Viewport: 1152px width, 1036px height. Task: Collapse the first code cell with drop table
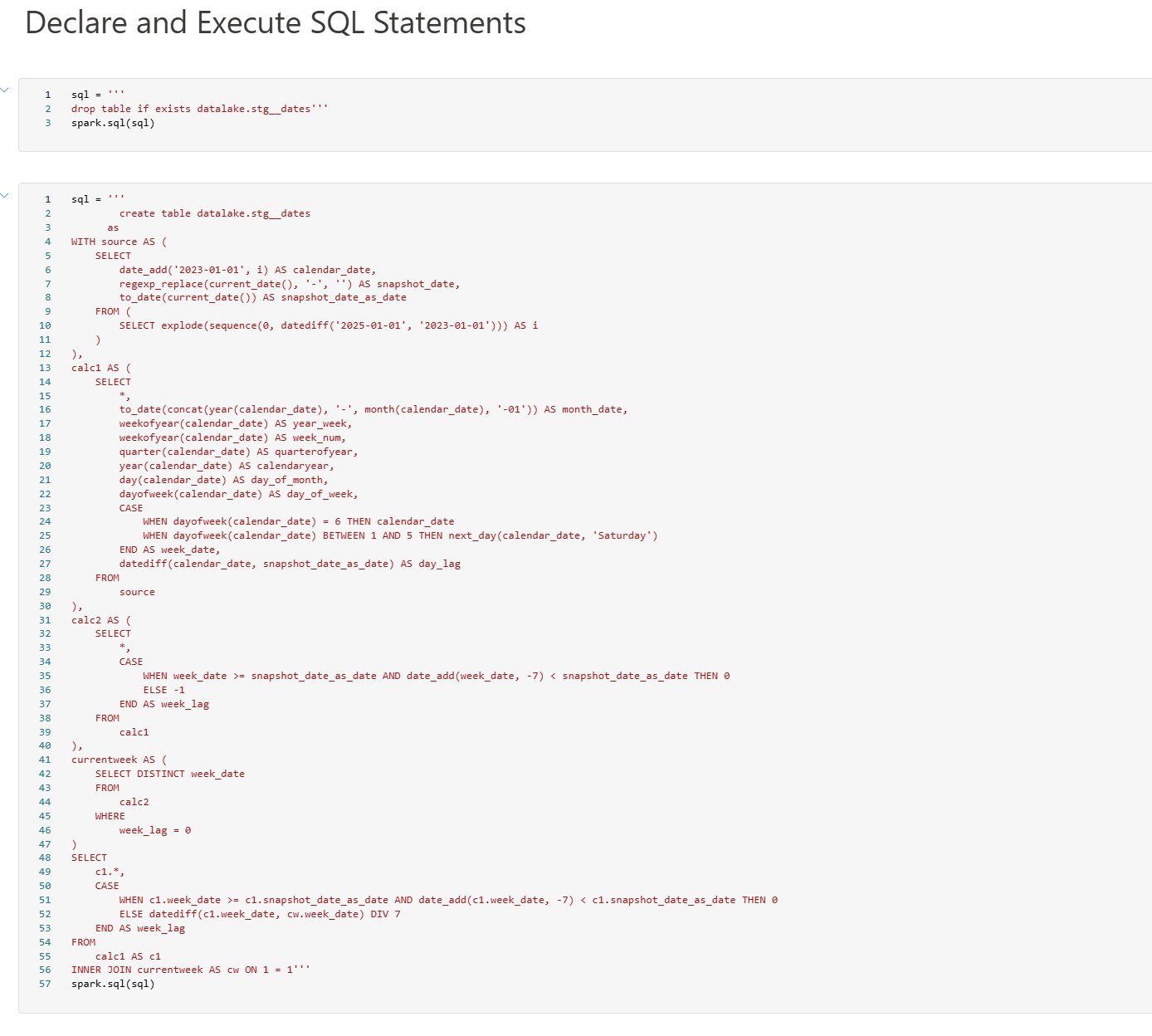pos(4,90)
